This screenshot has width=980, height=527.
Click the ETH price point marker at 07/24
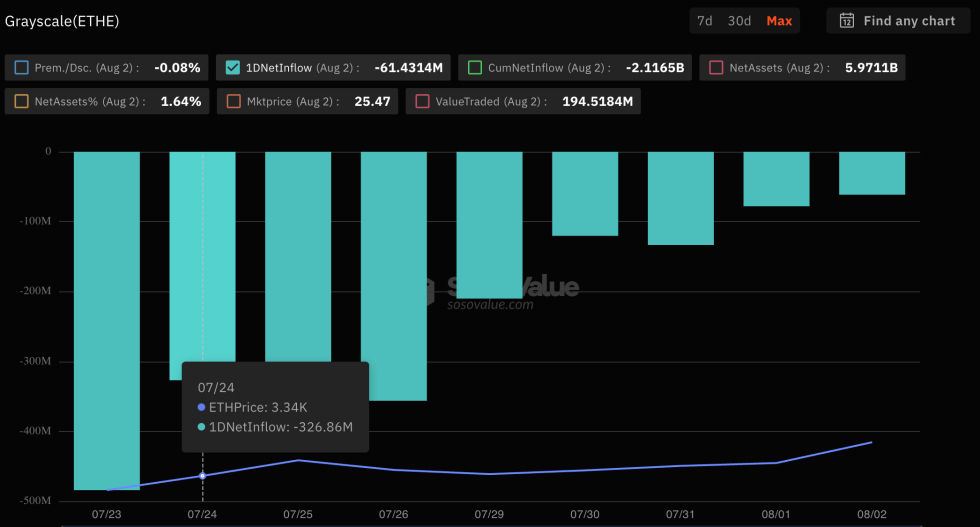pos(202,476)
